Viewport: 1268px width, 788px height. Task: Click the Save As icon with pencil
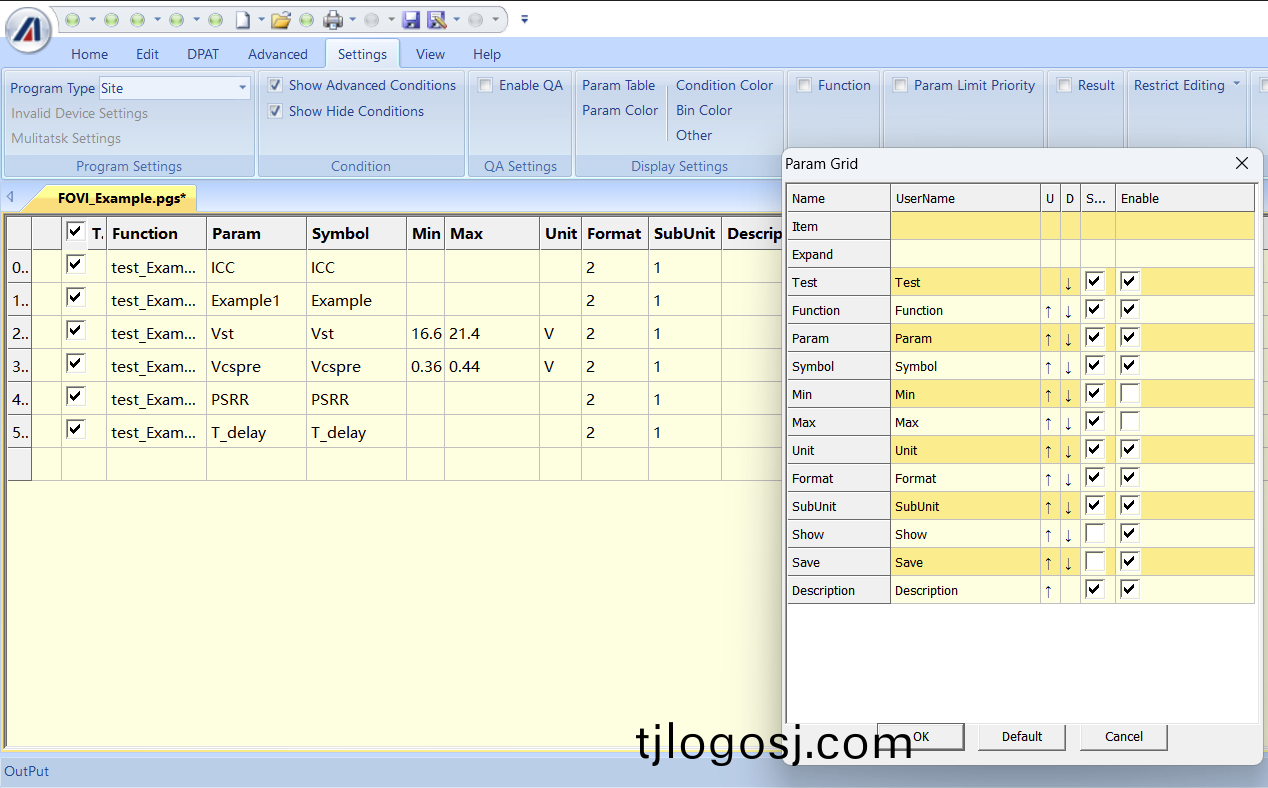[x=437, y=19]
